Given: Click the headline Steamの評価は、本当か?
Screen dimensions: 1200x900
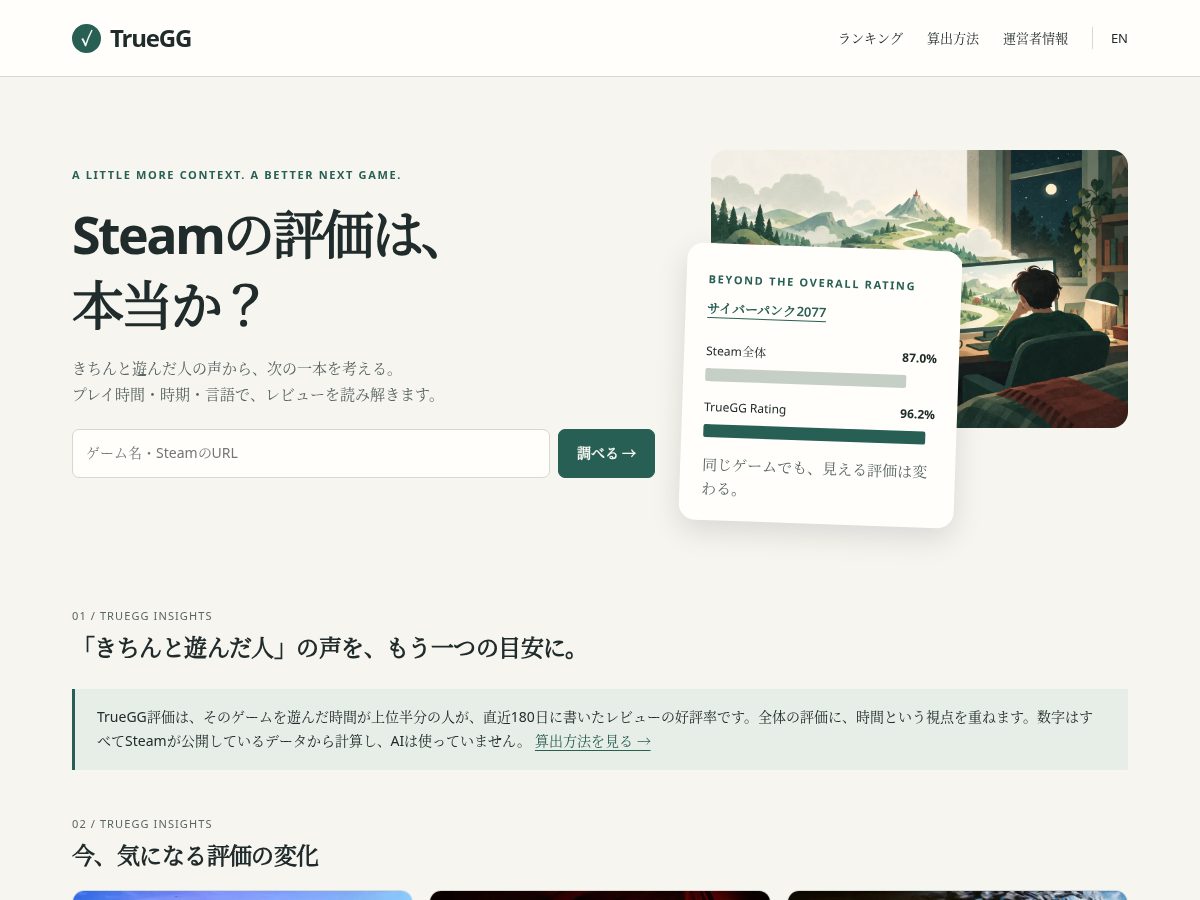Looking at the screenshot, I should click(257, 271).
